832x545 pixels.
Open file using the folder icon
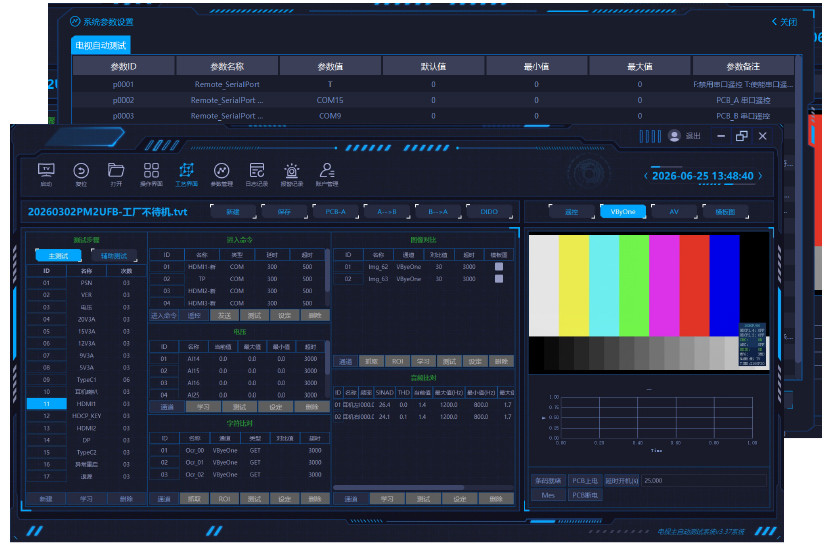[x=116, y=170]
